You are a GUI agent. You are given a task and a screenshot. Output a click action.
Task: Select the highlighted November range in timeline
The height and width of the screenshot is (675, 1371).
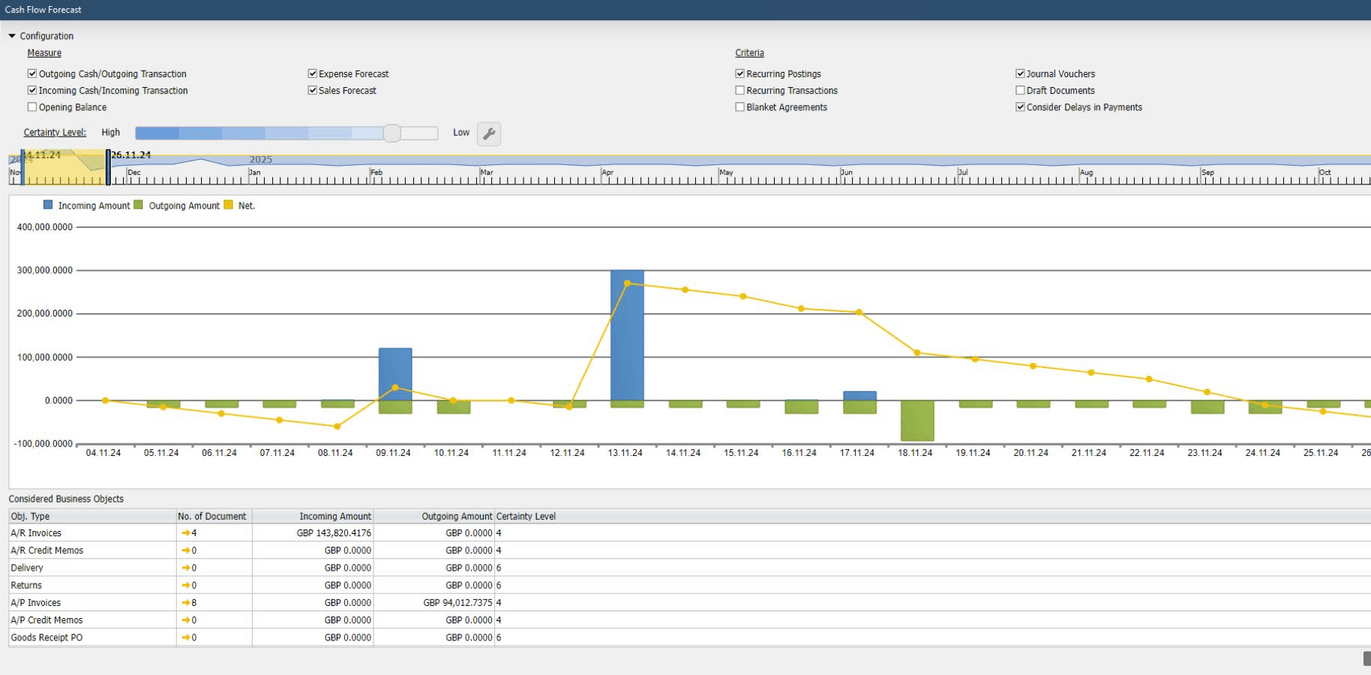(x=64, y=167)
